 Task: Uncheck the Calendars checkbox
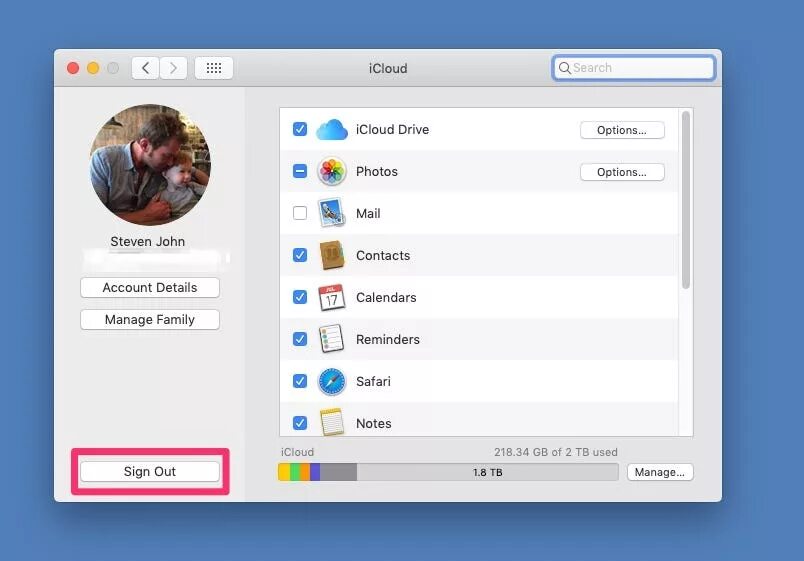point(300,297)
